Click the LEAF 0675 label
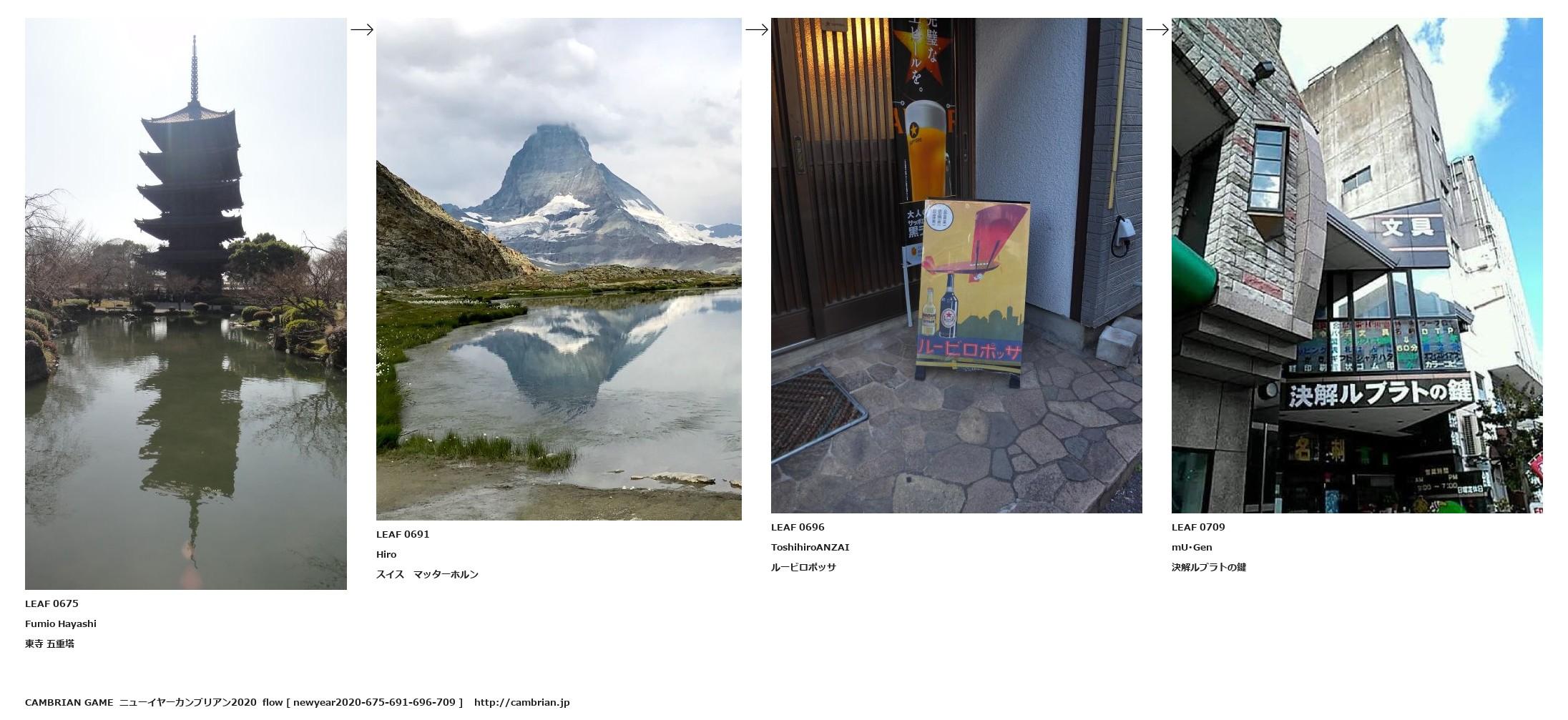This screenshot has height=720, width=1568. point(52,603)
